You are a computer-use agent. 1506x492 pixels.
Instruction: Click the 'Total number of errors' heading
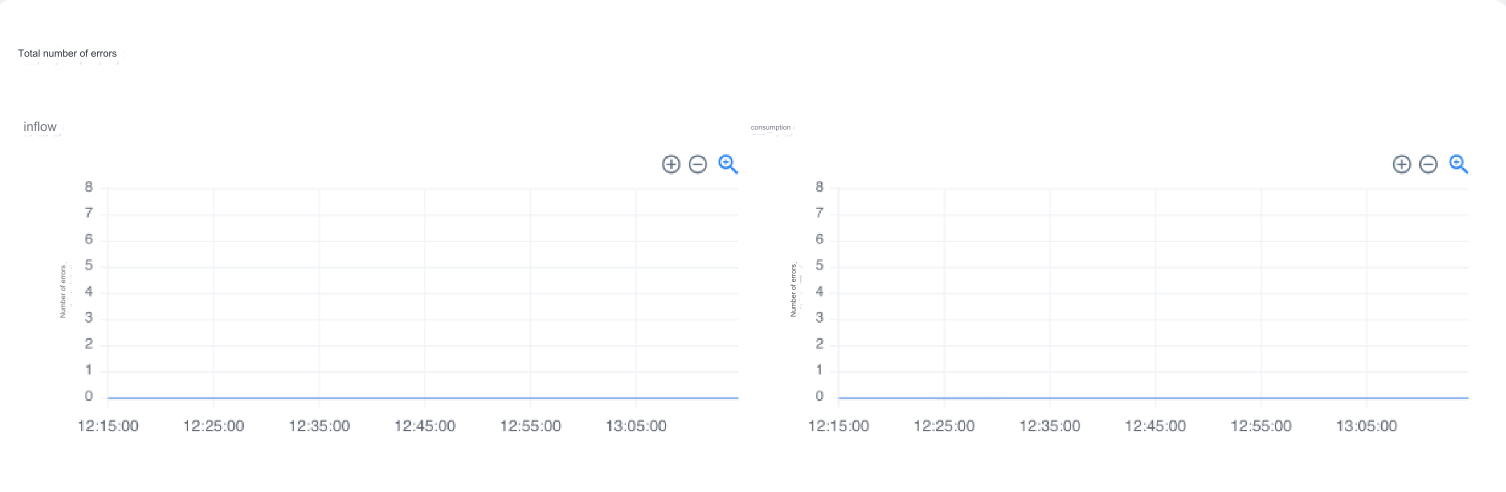(x=68, y=53)
